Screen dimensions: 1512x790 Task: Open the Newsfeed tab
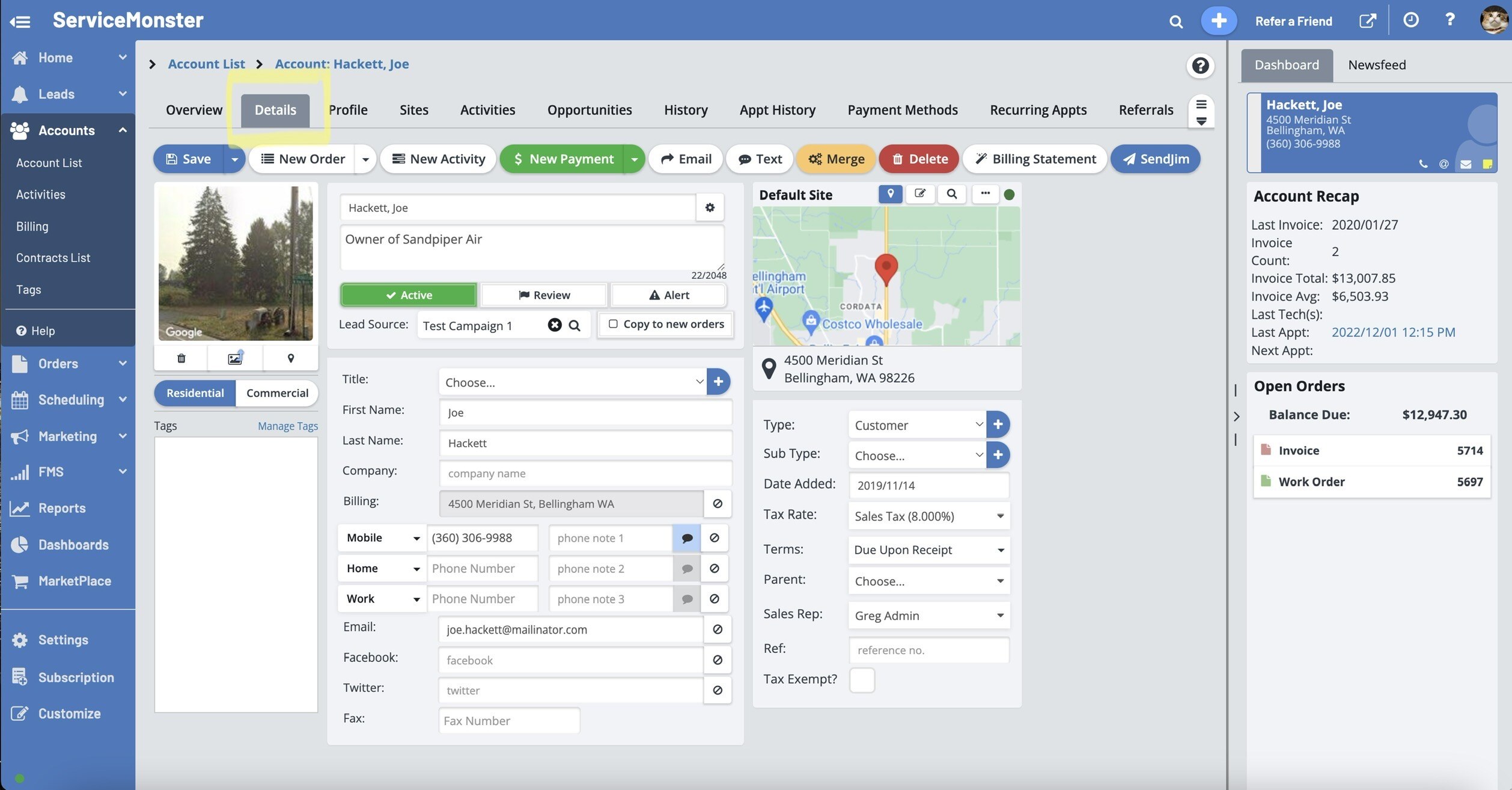tap(1376, 65)
